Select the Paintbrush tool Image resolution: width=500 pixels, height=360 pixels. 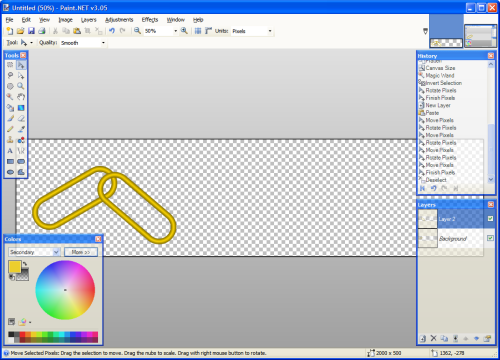(x=10, y=118)
